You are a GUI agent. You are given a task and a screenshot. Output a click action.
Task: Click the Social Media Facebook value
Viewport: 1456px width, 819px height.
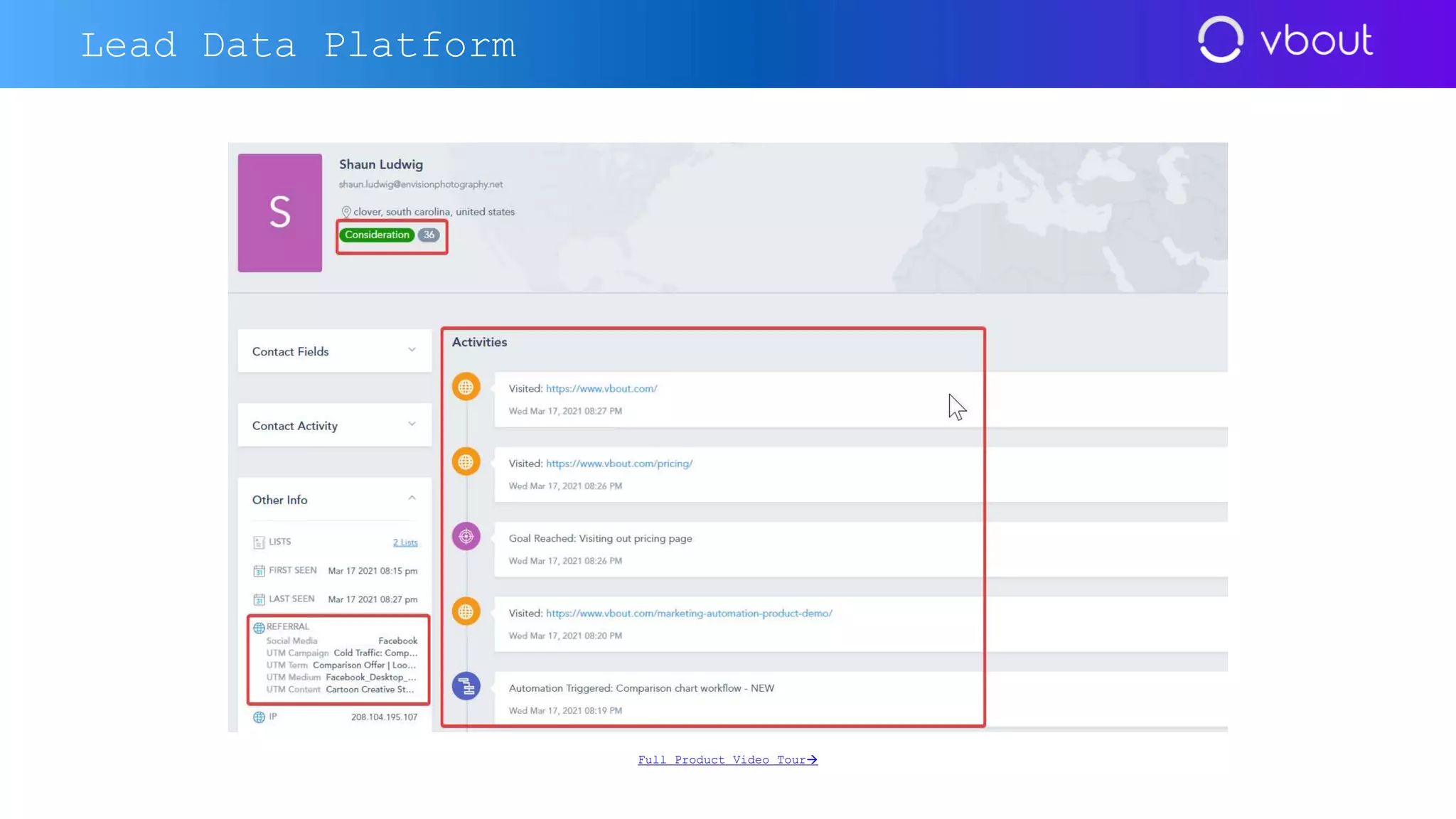click(397, 641)
